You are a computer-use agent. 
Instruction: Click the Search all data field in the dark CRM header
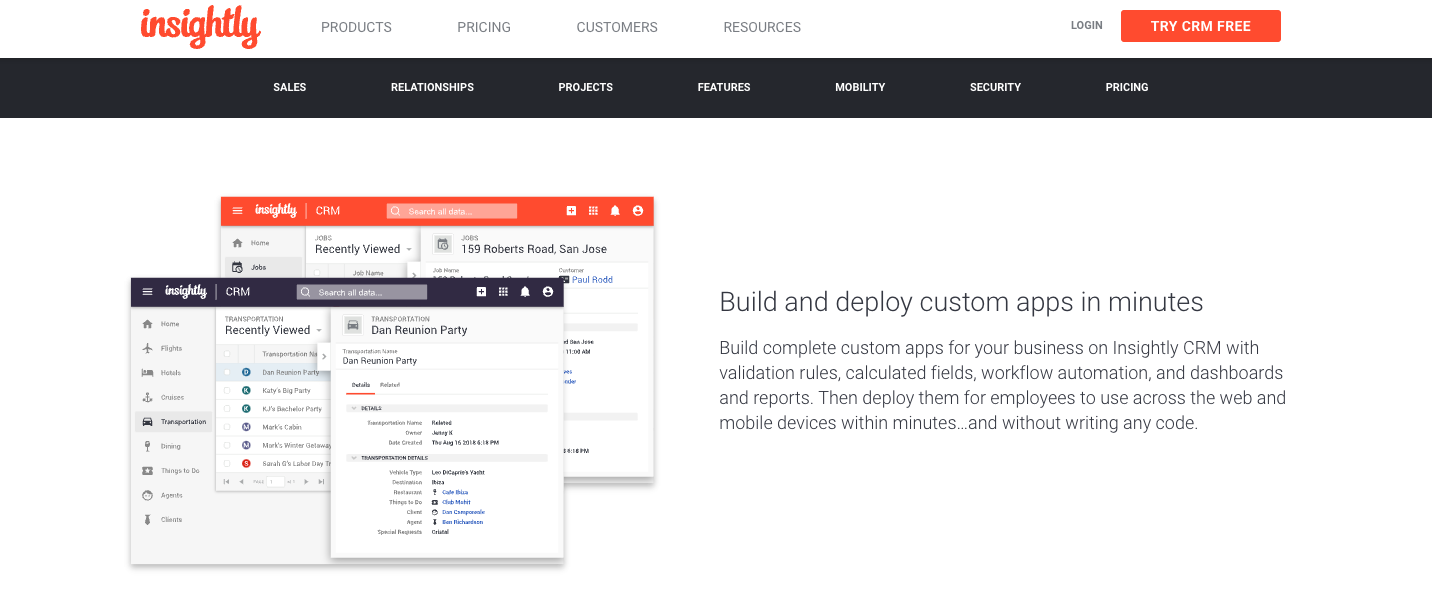click(362, 292)
